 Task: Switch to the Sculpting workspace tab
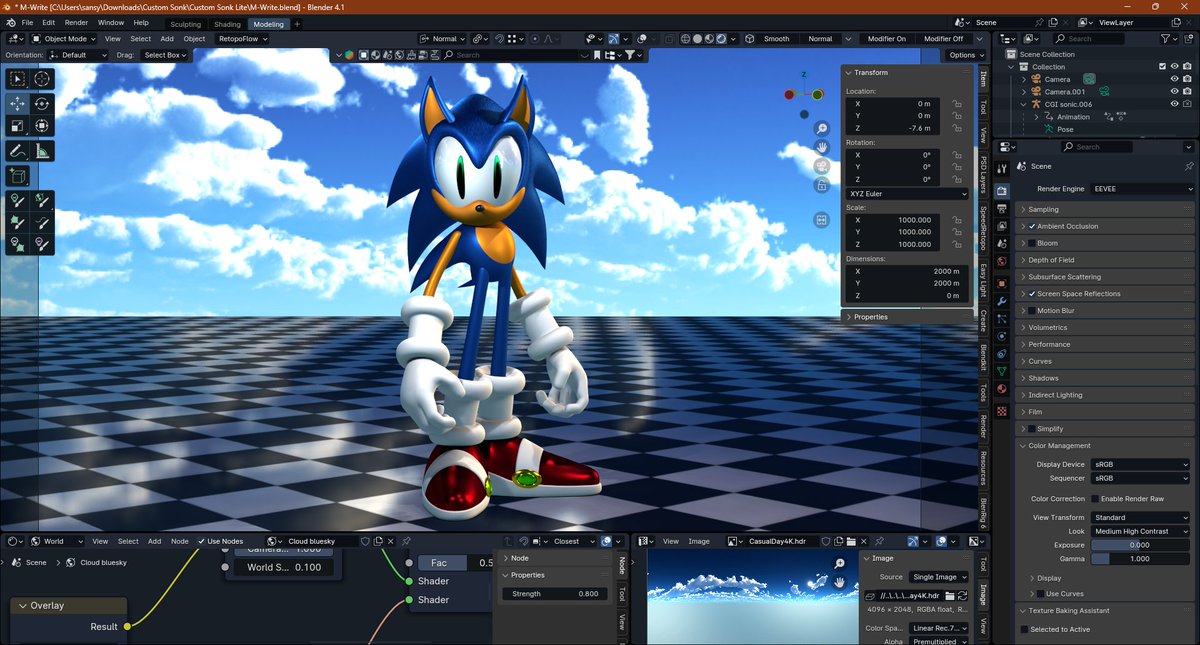(185, 24)
